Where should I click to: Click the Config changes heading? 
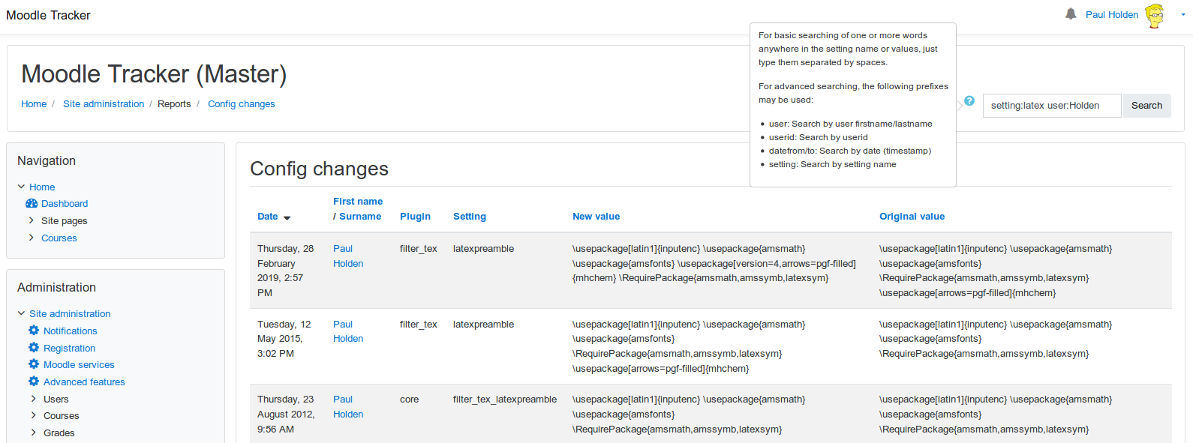coord(320,168)
